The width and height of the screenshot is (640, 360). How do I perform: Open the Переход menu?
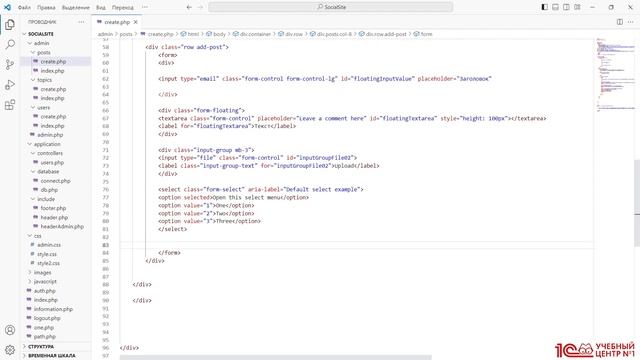coord(122,7)
